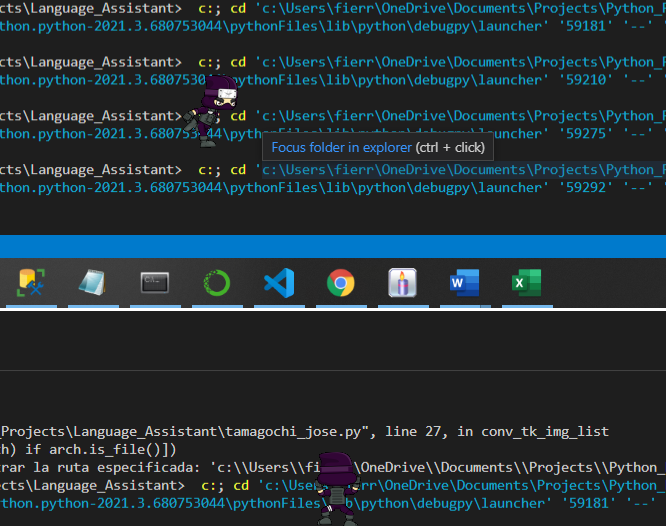The width and height of the screenshot is (666, 526).
Task: Click 'cd' command on the '59275' row
Action: coord(238,116)
